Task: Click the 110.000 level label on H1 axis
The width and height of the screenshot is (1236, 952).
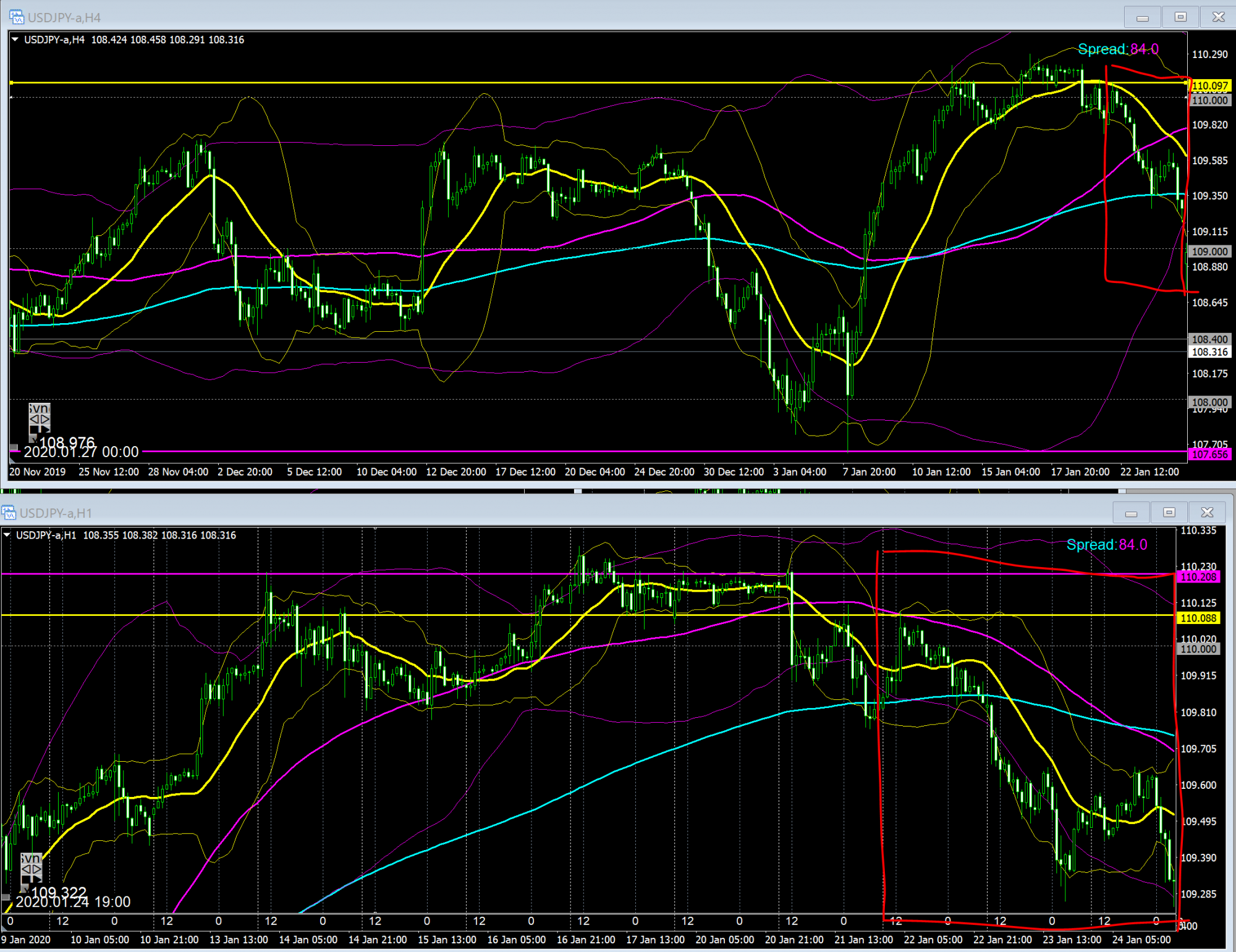Action: click(1198, 649)
